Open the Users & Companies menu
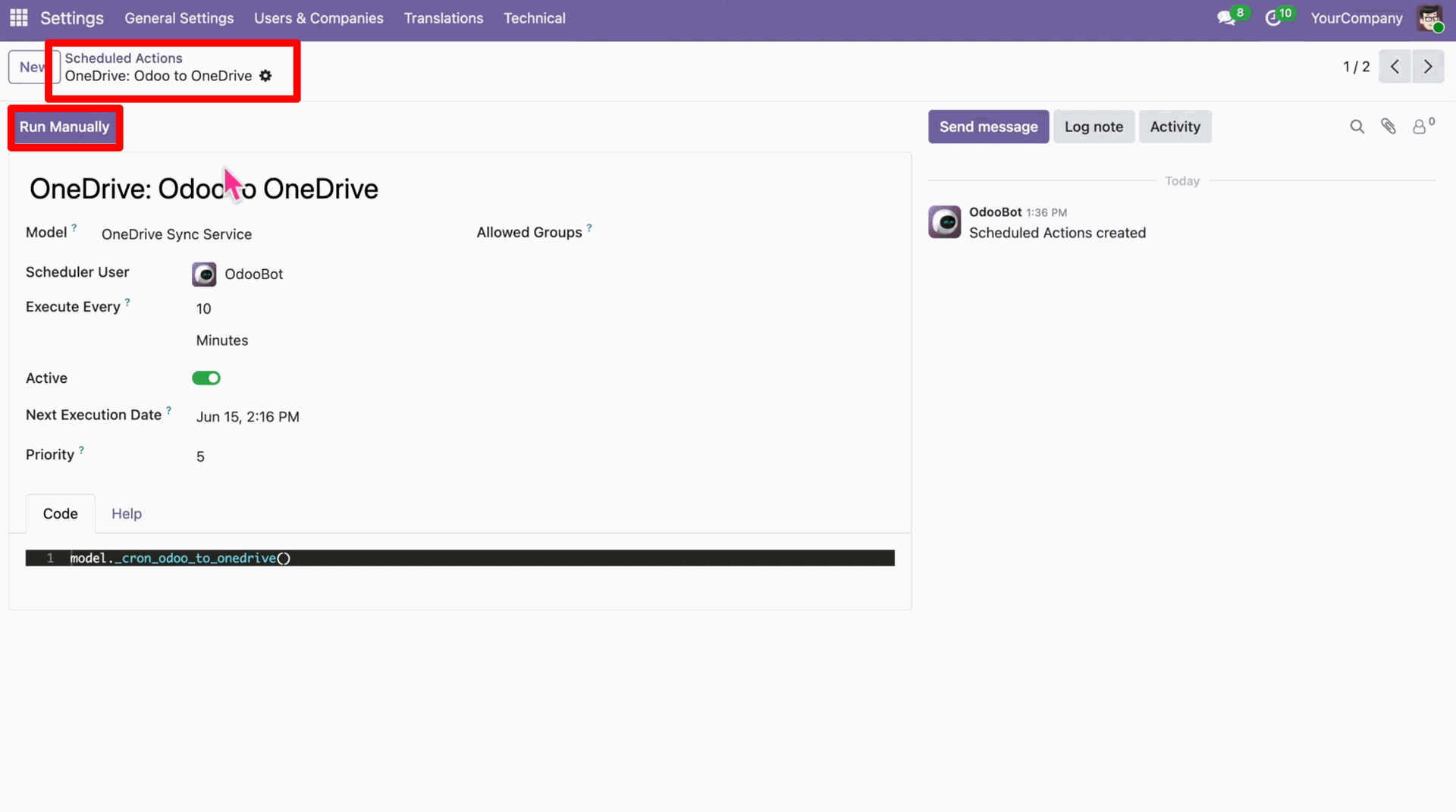This screenshot has height=812, width=1456. 318,18
